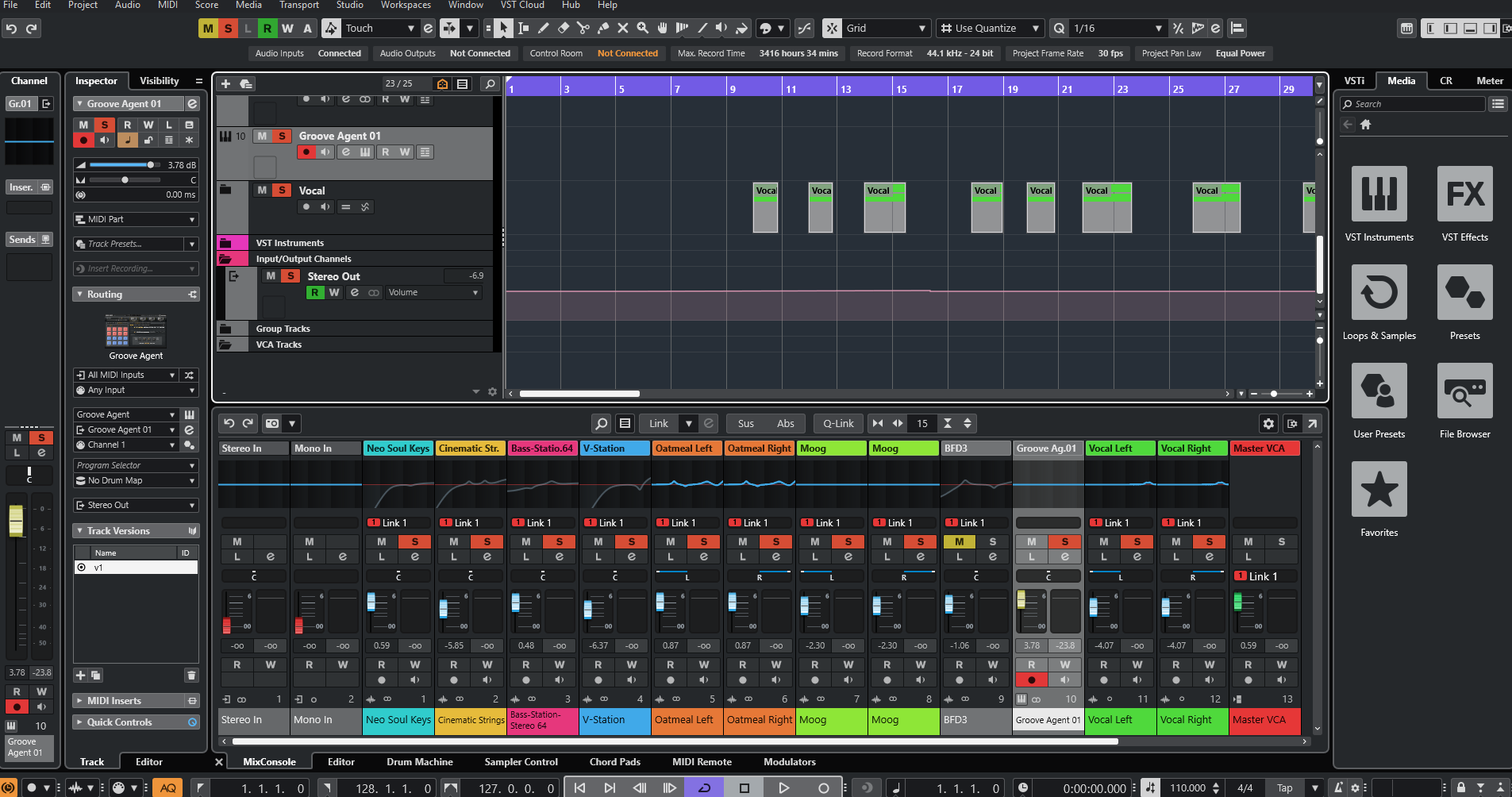Click the Tap tempo button
The height and width of the screenshot is (797, 1512).
(1283, 787)
